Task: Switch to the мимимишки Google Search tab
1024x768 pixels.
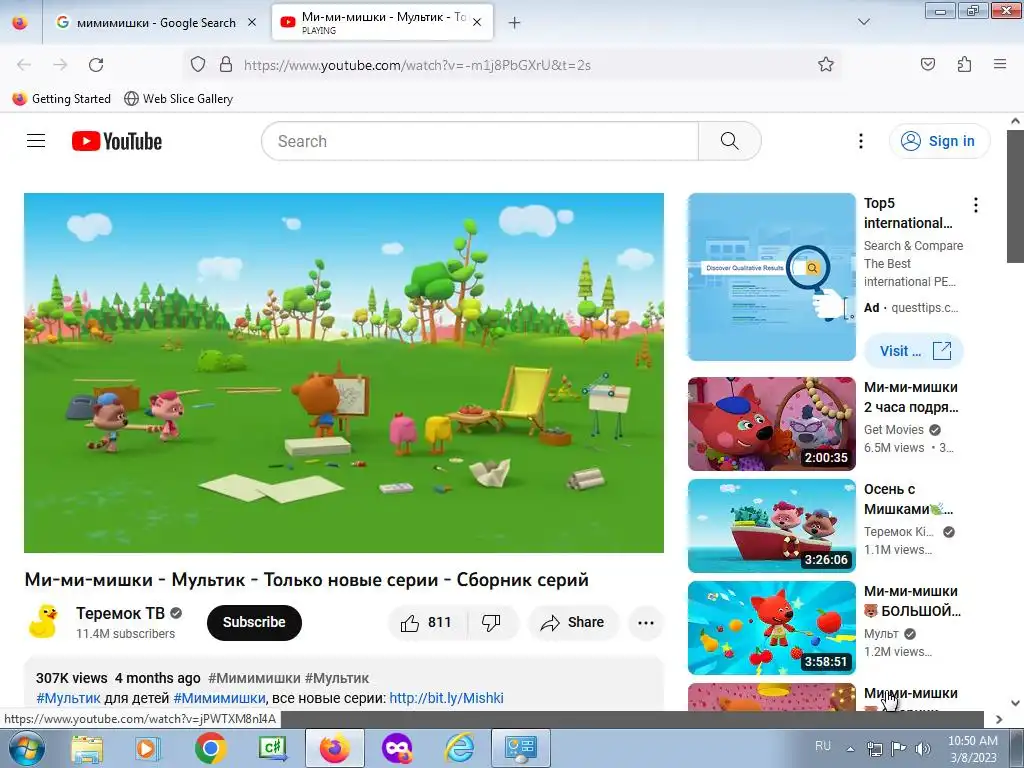Action: [x=155, y=23]
